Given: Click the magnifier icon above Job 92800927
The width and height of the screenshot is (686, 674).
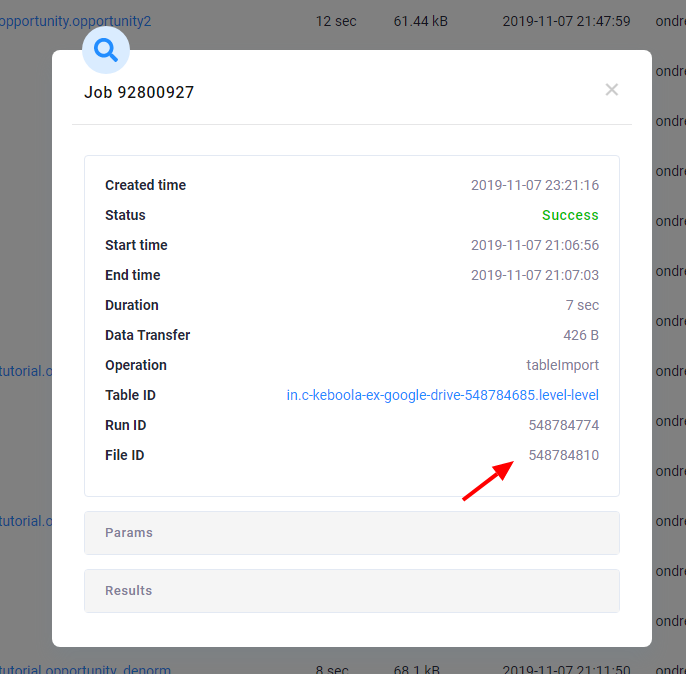Looking at the screenshot, I should (x=106, y=50).
